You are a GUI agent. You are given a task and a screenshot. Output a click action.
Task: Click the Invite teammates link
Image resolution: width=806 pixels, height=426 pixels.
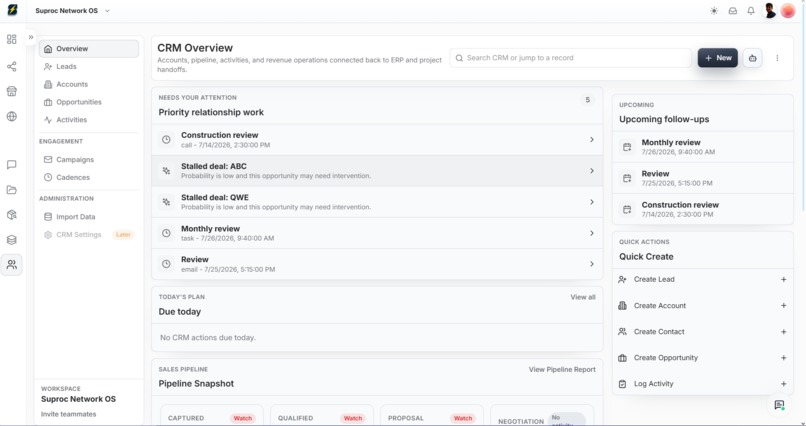pyautogui.click(x=68, y=414)
